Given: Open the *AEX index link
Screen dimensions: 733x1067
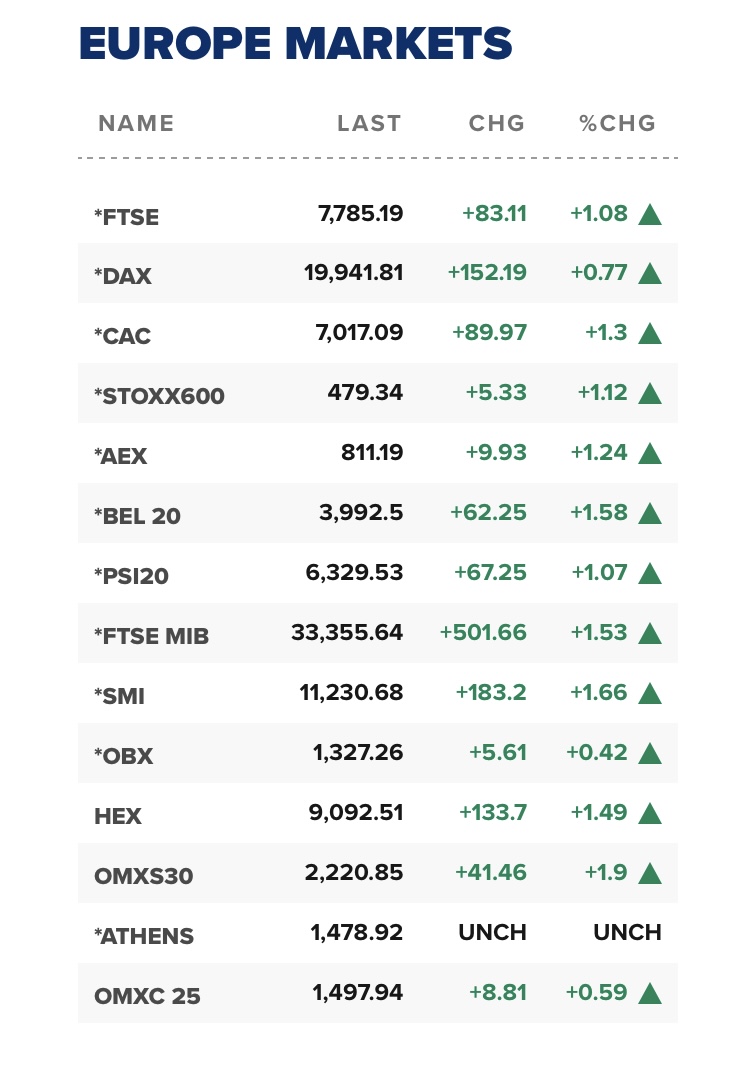Looking at the screenshot, I should pos(121,456).
